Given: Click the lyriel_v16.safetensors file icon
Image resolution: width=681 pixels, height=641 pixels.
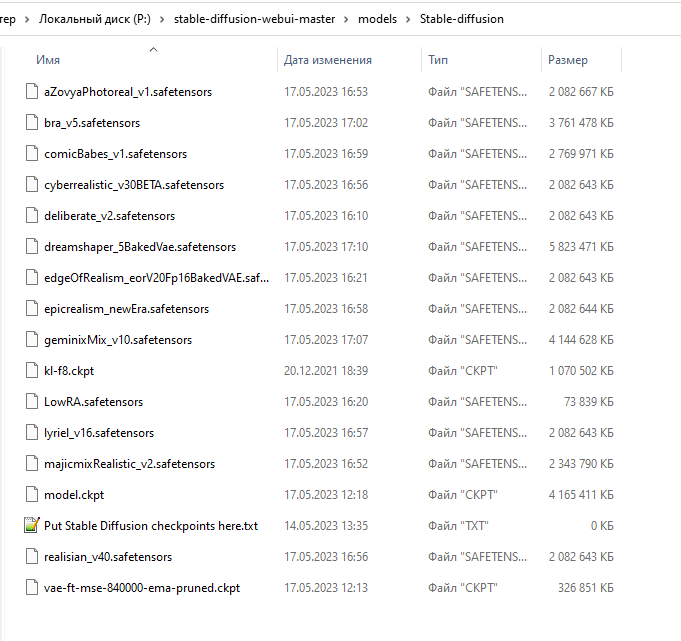Looking at the screenshot, I should coord(32,433).
